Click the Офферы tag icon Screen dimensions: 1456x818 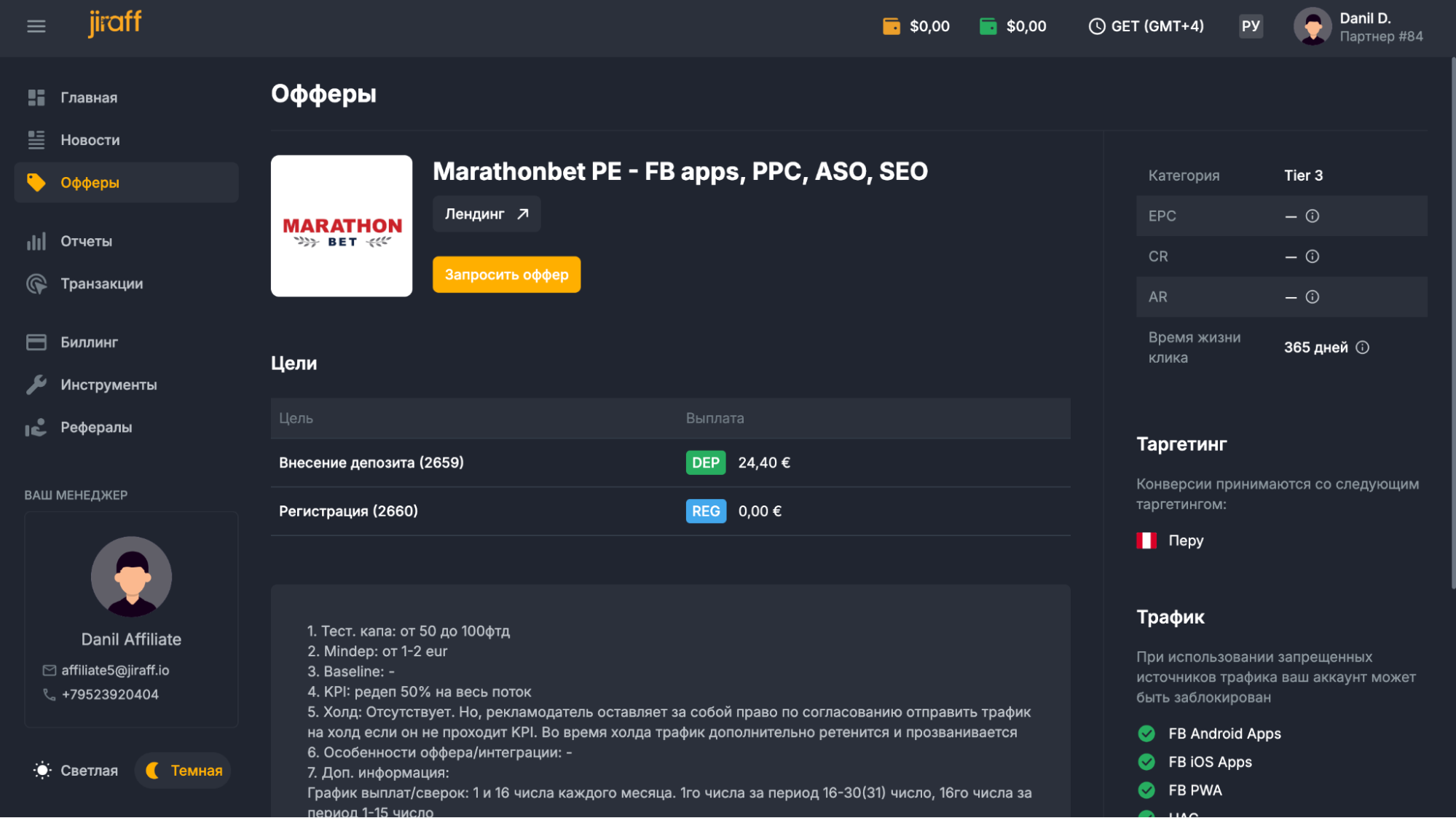[x=36, y=182]
